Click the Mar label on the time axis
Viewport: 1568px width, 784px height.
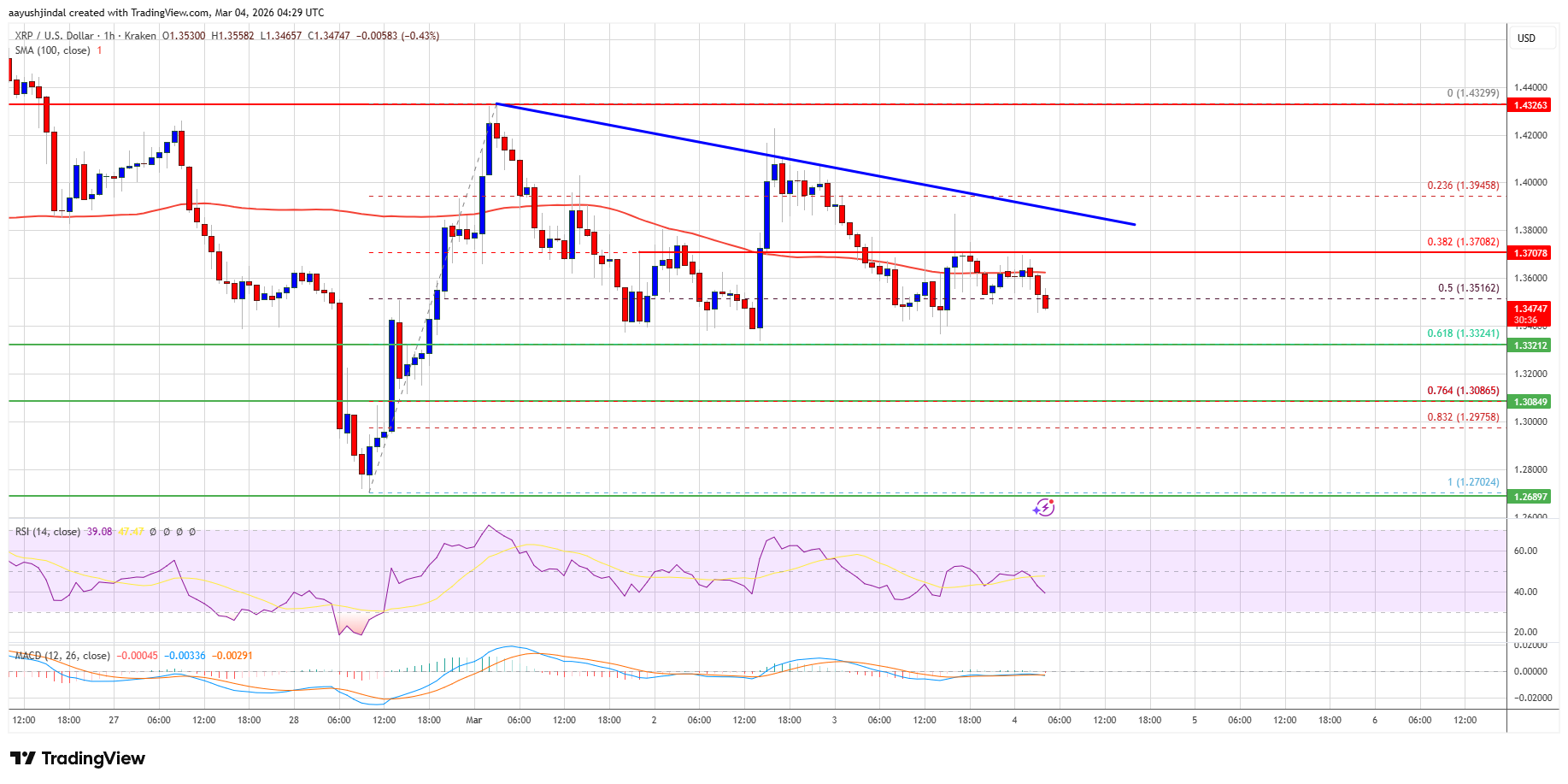pyautogui.click(x=473, y=721)
